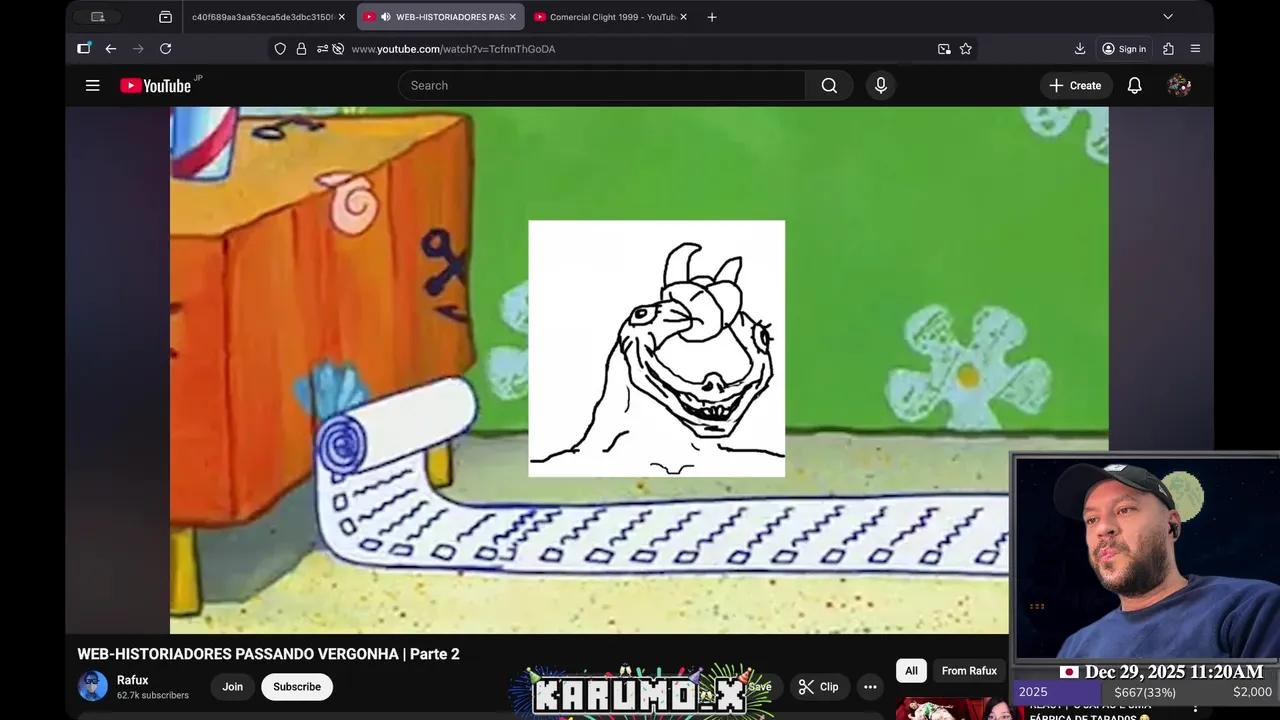
Task: Join the Rafux channel
Action: click(x=233, y=687)
